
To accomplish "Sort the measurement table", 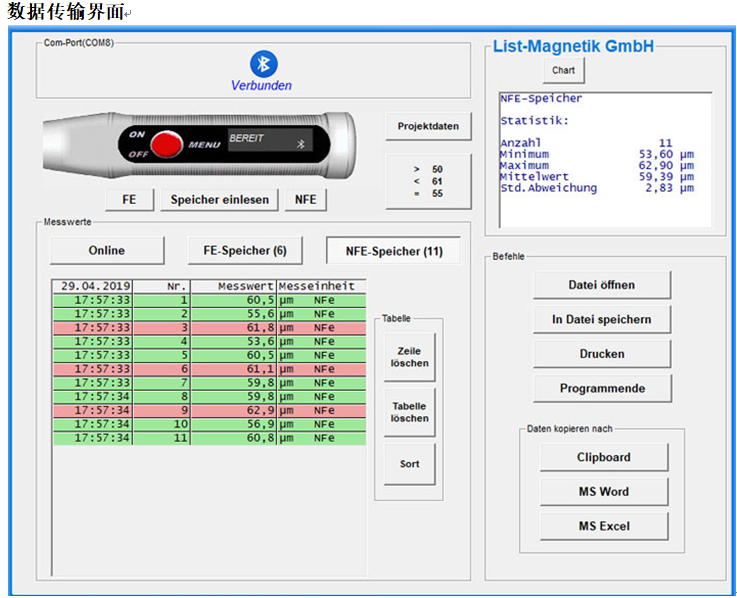I will coord(409,464).
